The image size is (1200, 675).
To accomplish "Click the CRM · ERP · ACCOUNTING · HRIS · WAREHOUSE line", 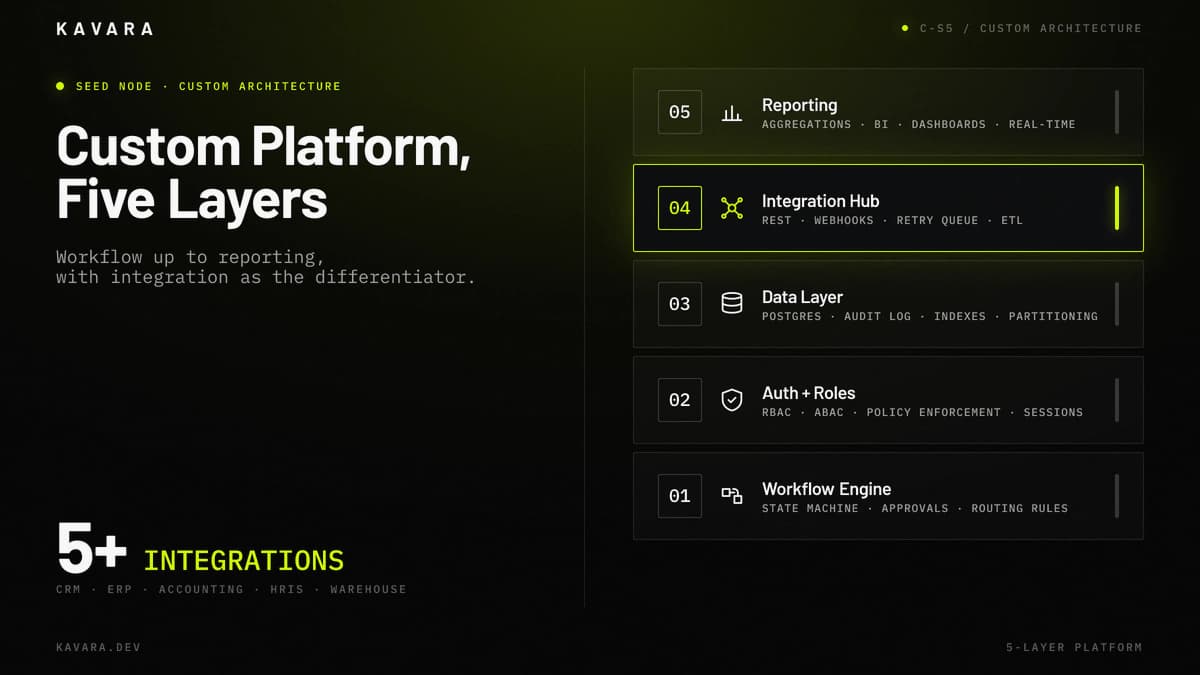I will [231, 589].
